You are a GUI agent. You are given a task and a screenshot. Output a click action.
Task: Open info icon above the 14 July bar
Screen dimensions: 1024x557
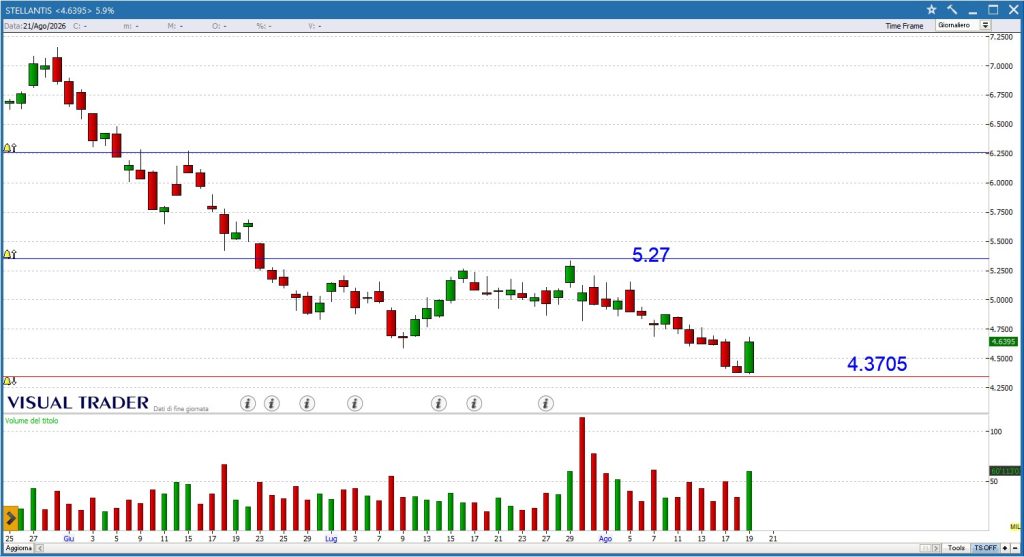tap(439, 404)
